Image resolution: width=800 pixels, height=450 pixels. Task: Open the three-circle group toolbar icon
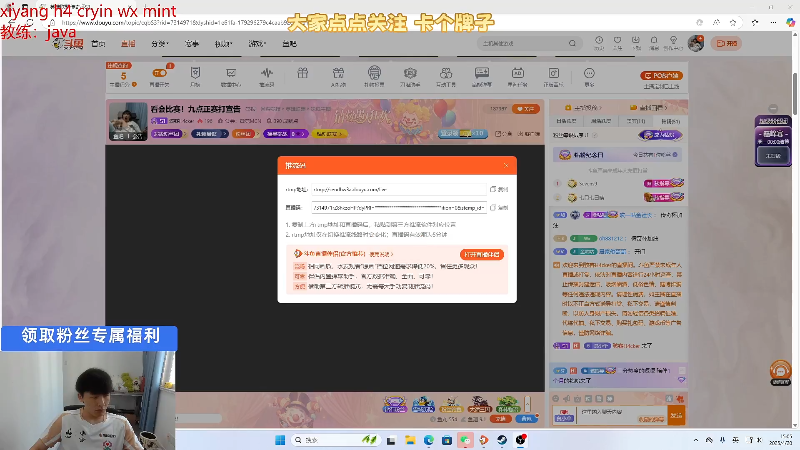446,73
